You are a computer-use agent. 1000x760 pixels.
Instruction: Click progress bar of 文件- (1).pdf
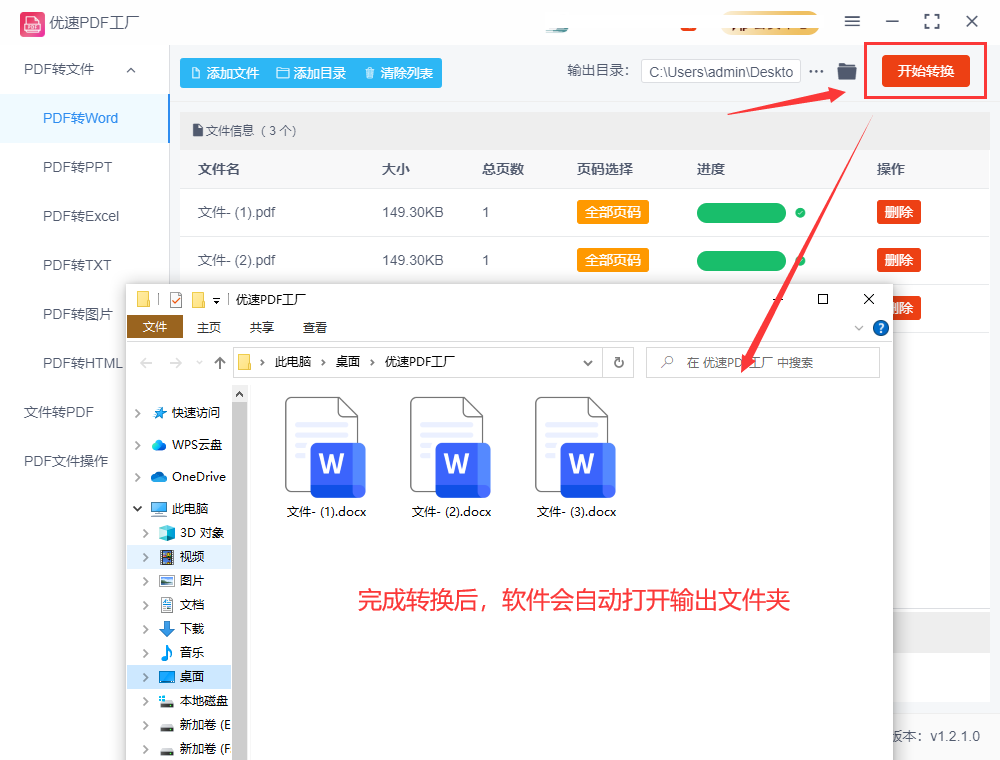tap(741, 213)
